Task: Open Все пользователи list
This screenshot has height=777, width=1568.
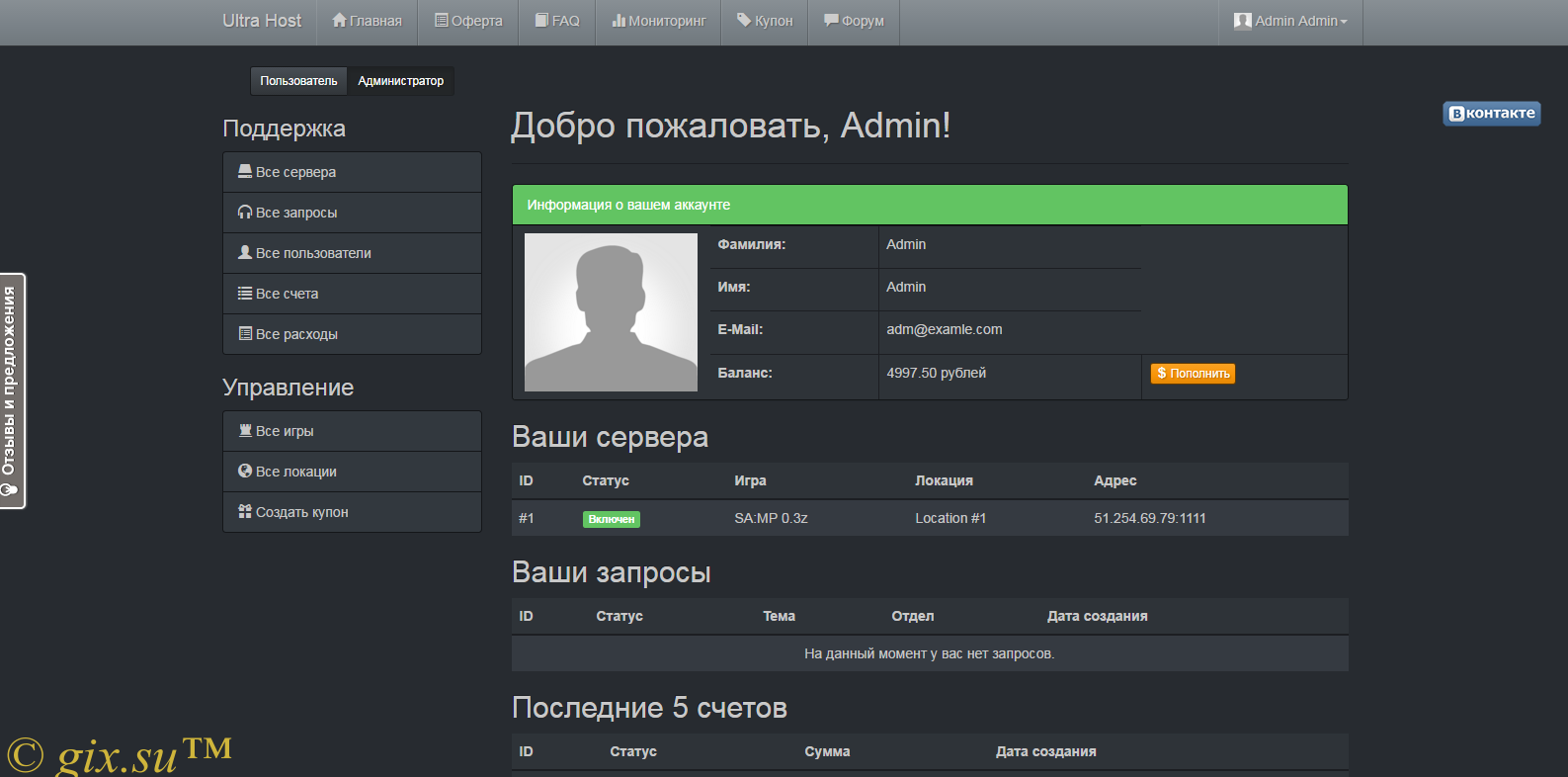Action: click(352, 253)
